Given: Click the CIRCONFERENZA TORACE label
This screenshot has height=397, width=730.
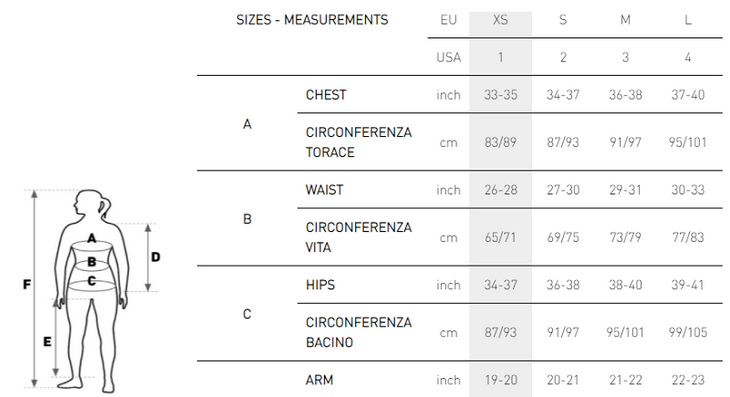Looking at the screenshot, I should [358, 142].
